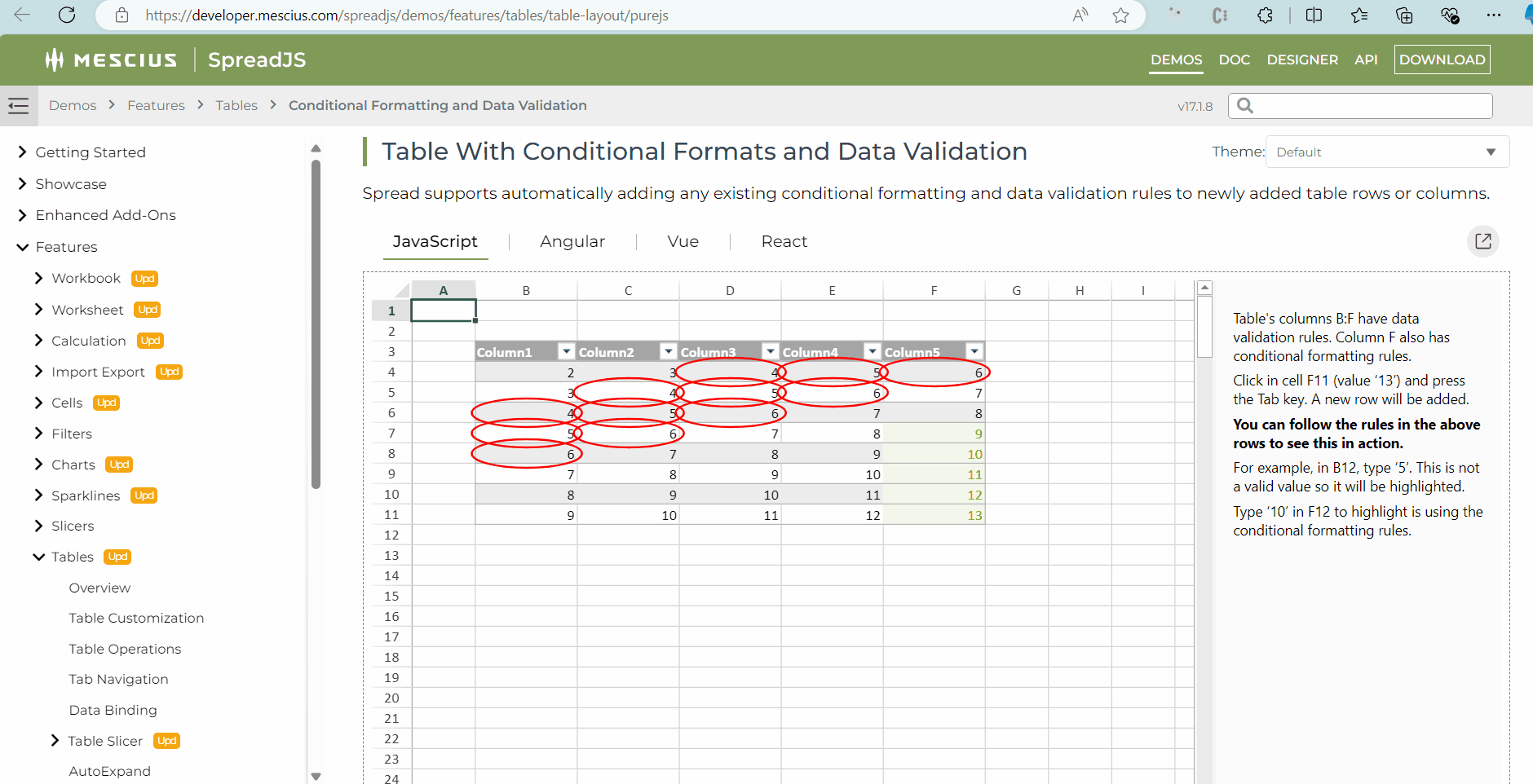Open the DOC nav item
The image size is (1533, 784).
1234,59
